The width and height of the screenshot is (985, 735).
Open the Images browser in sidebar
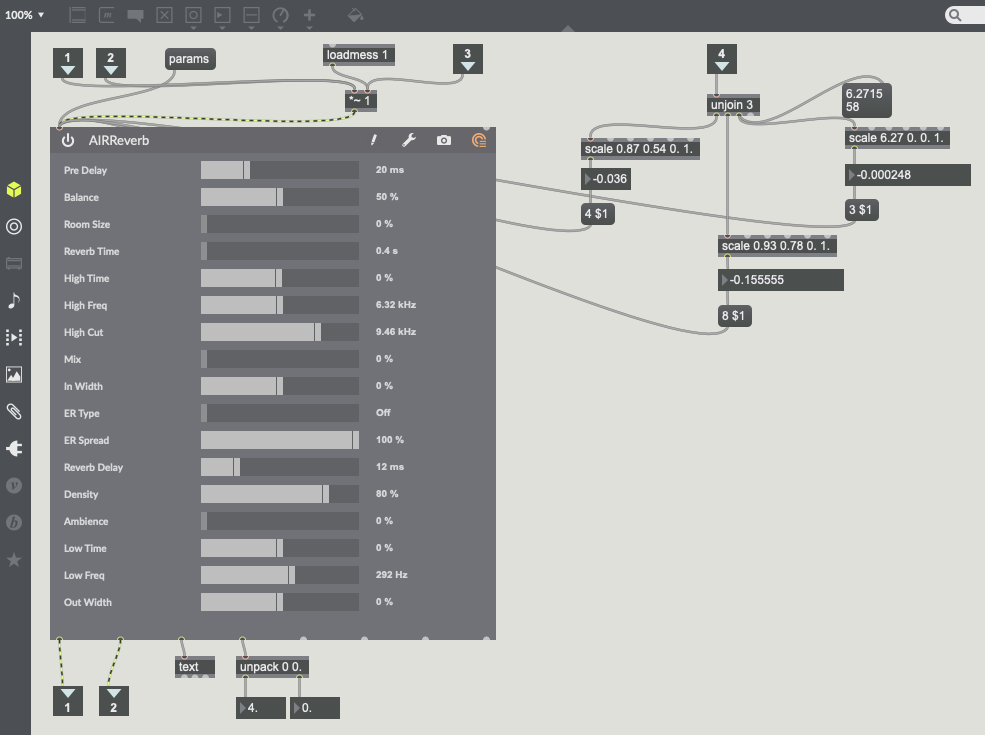tap(14, 375)
